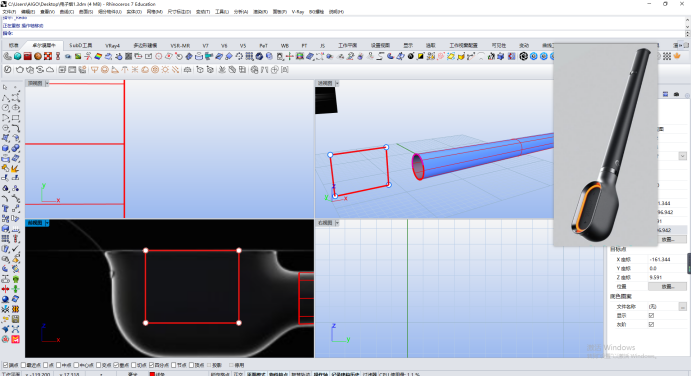
Task: Select the rectangle tool in left sidebar
Action: click(15, 118)
